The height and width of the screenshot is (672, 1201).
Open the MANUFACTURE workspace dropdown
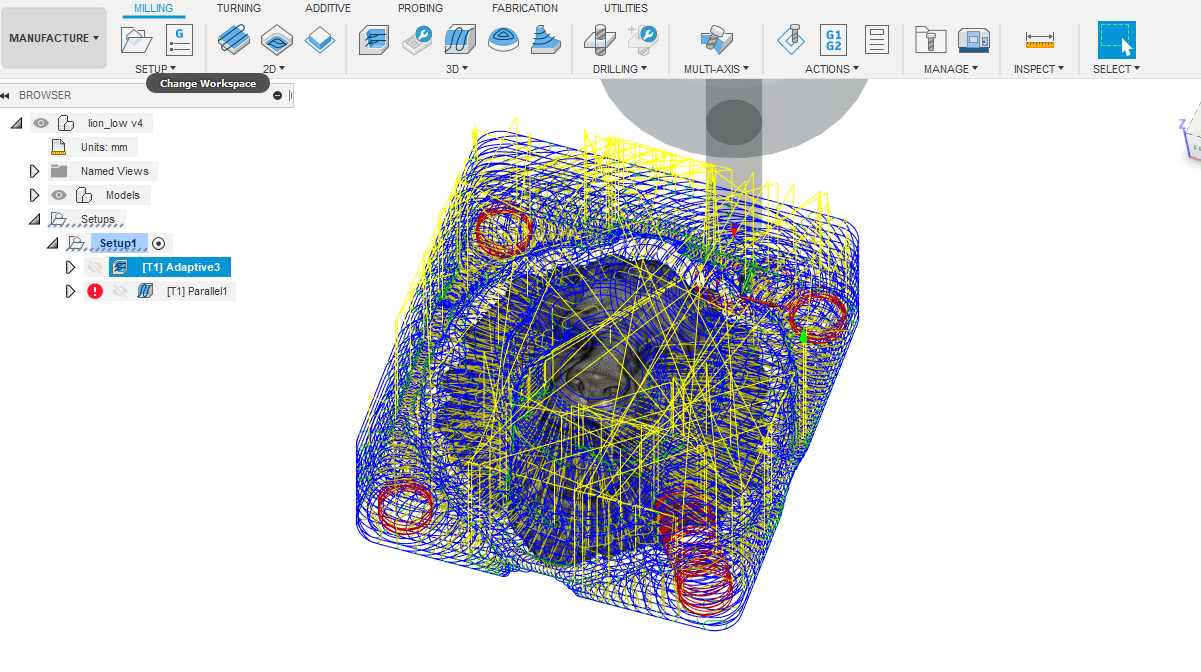pyautogui.click(x=55, y=38)
